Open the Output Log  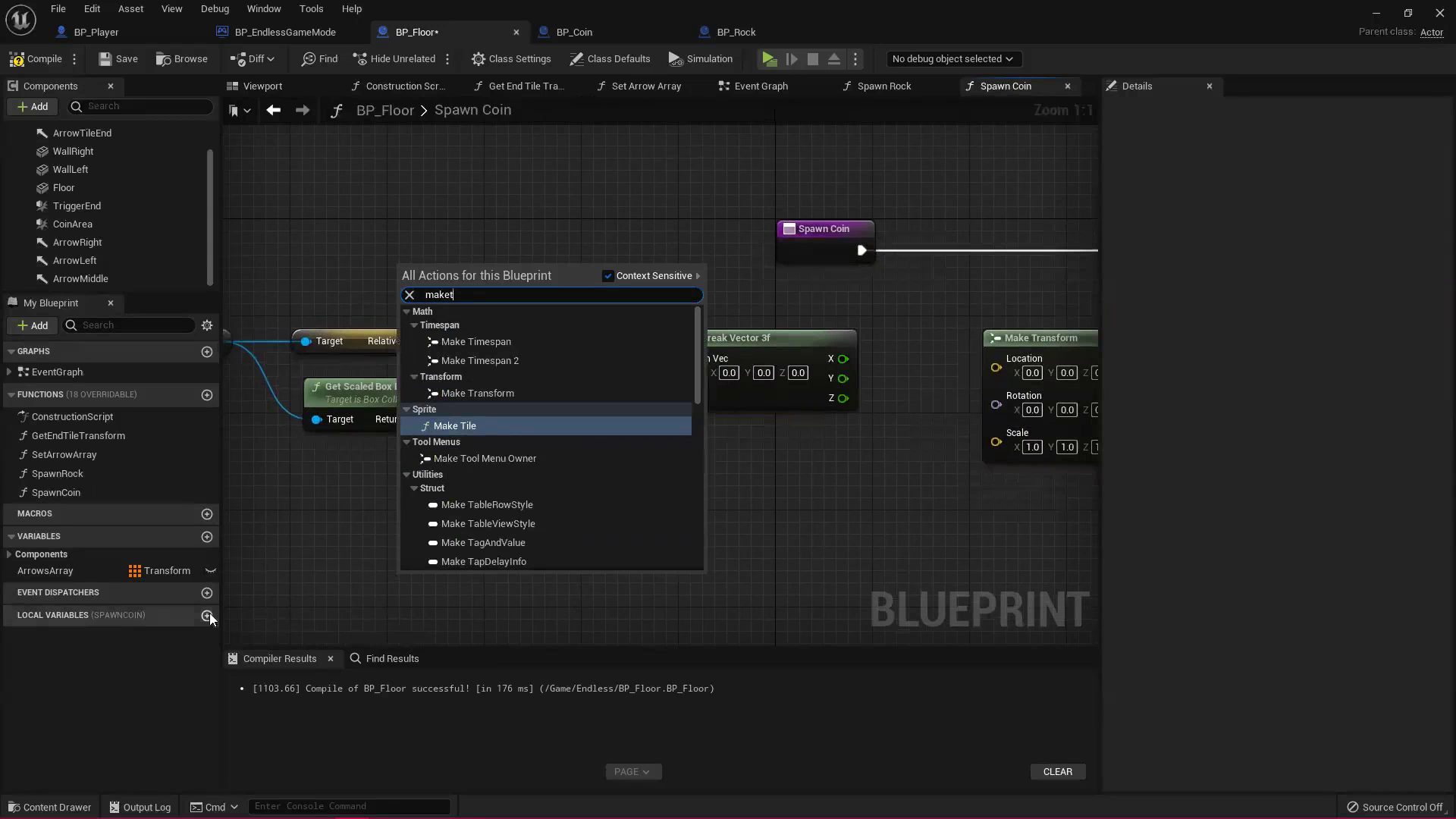(x=140, y=807)
